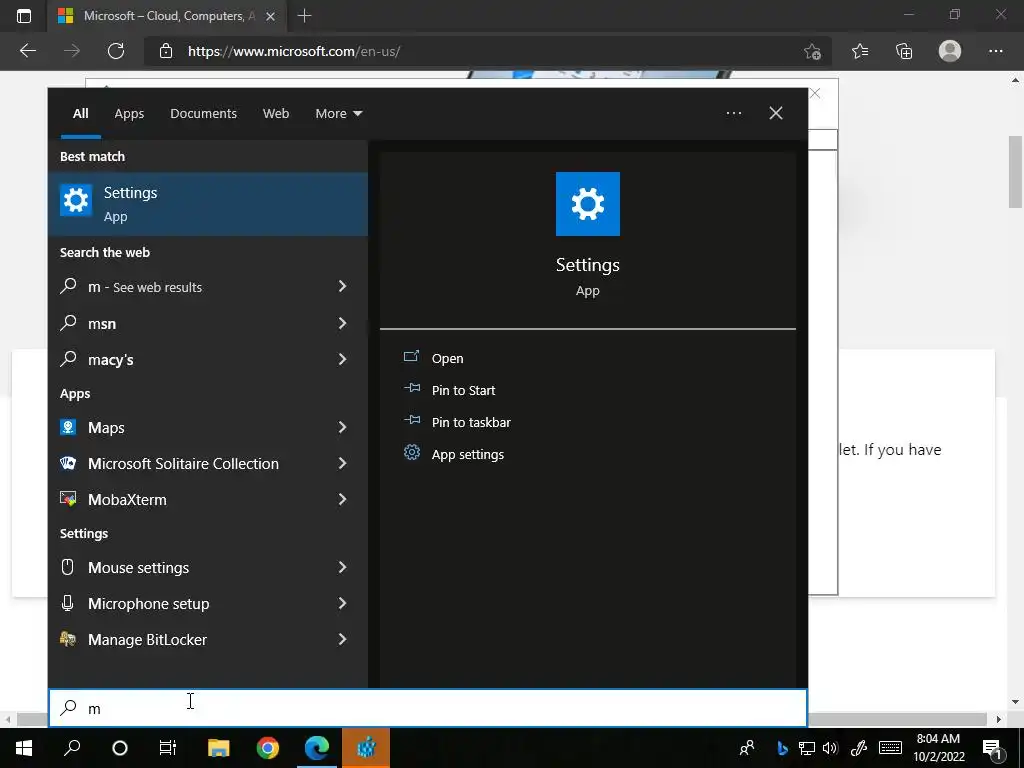Open the Settings app best match
The height and width of the screenshot is (768, 1024).
coord(208,204)
